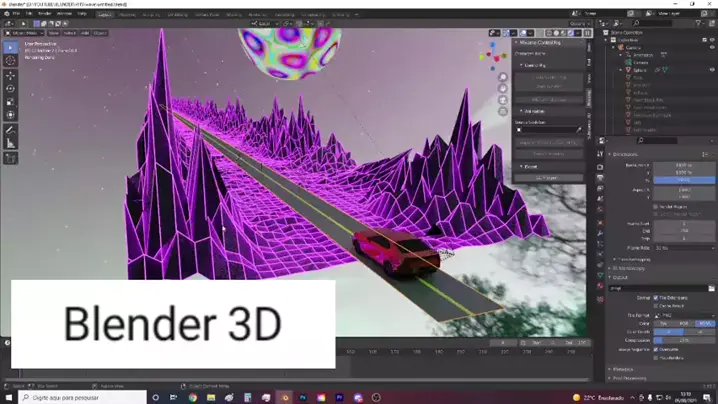Screen dimensions: 718x404
Task: Open the World properties tab icon
Action: click(x=600, y=209)
